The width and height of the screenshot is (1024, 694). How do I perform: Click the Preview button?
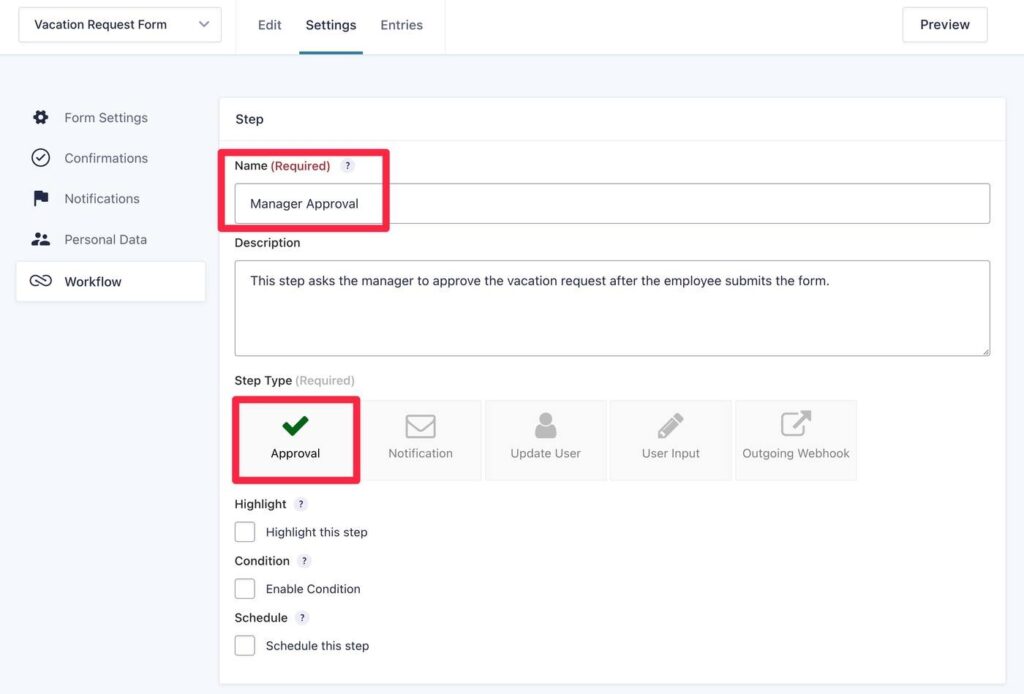(944, 24)
